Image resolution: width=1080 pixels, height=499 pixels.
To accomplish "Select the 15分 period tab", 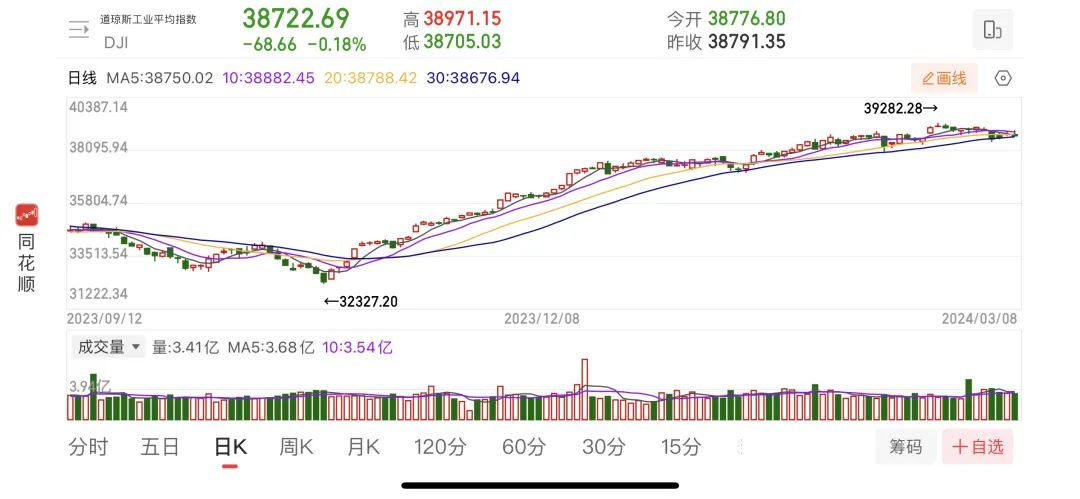I will 681,447.
